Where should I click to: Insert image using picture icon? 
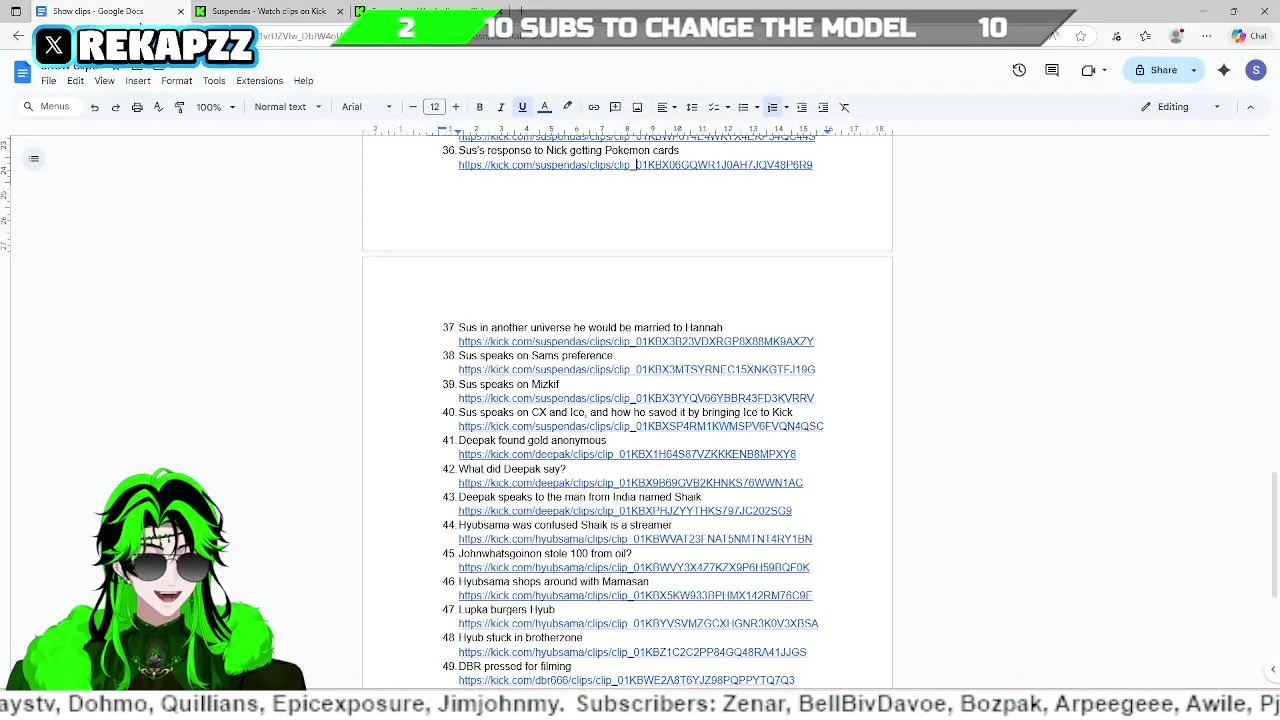[637, 107]
